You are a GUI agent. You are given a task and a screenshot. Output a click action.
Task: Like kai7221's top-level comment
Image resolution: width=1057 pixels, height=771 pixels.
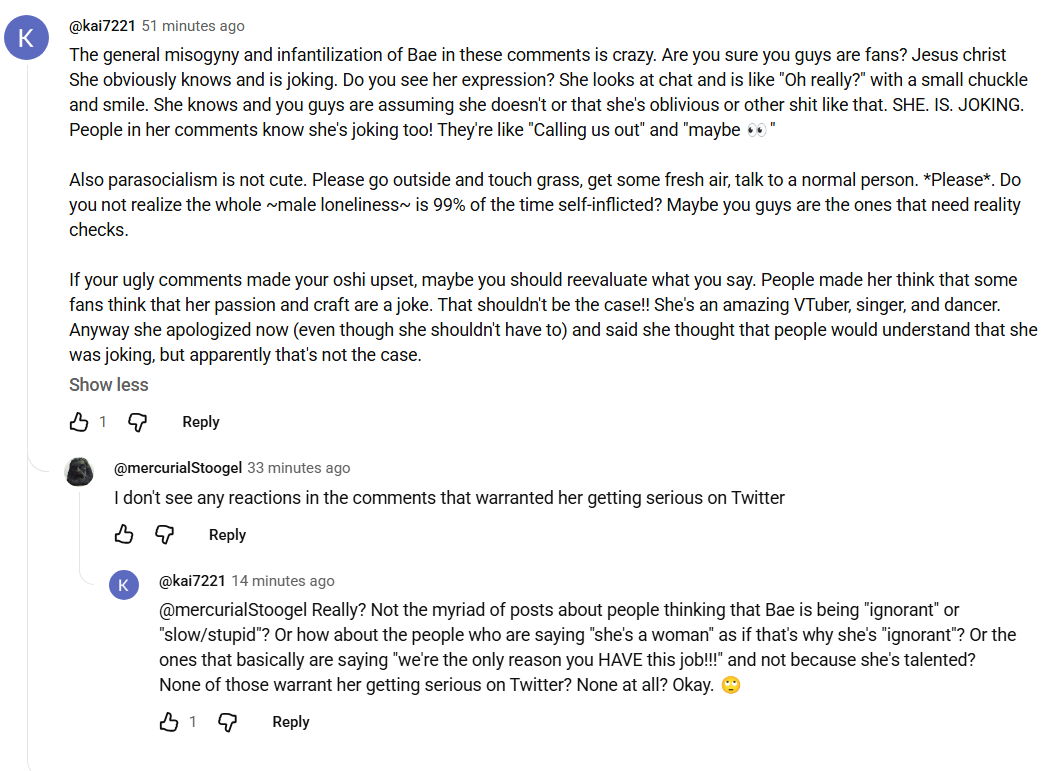pyautogui.click(x=79, y=422)
